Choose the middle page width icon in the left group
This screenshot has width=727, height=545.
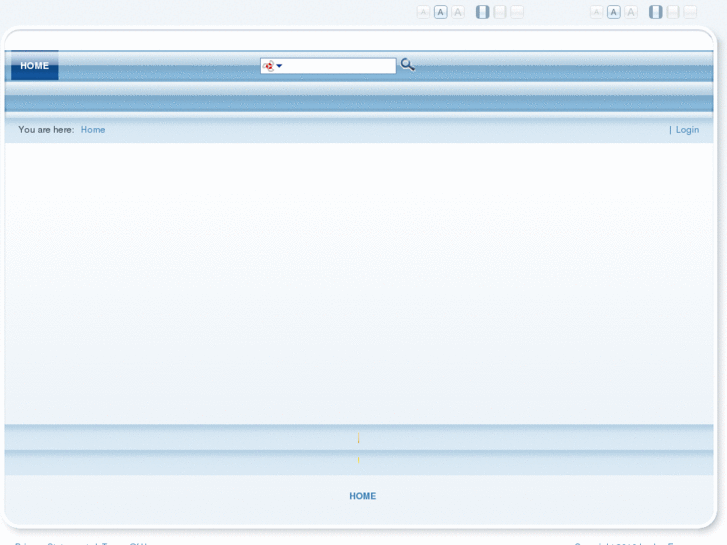(500, 12)
